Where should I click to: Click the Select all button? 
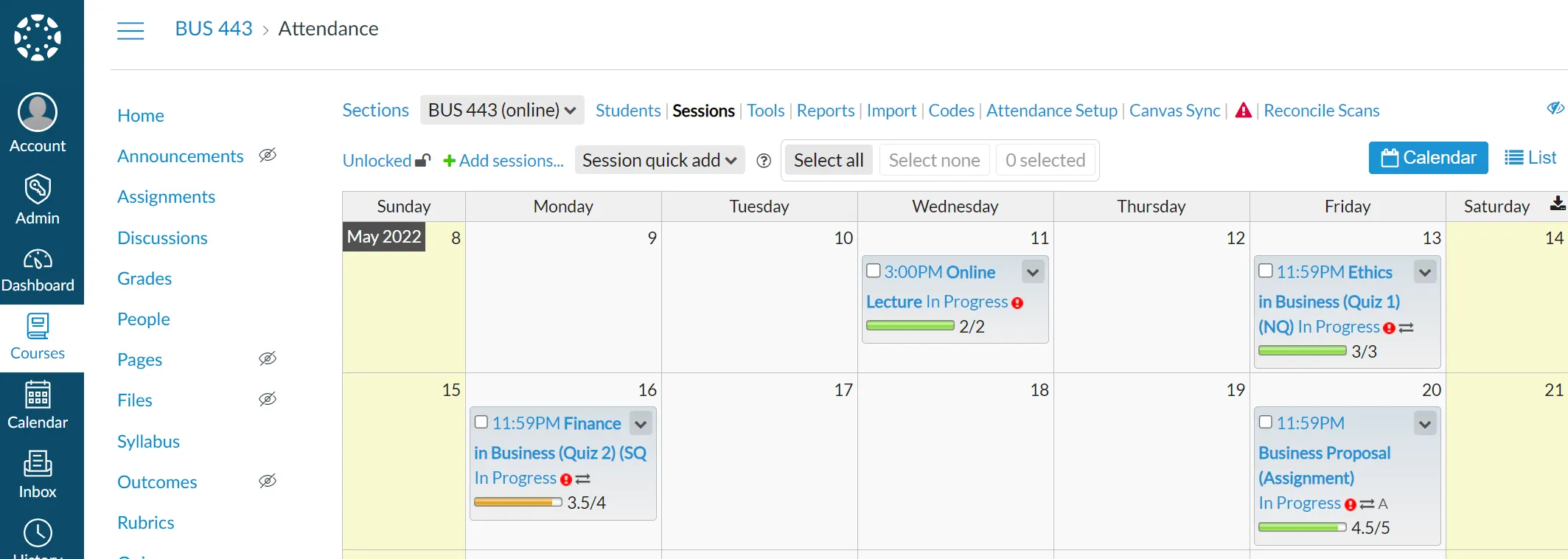coord(829,160)
